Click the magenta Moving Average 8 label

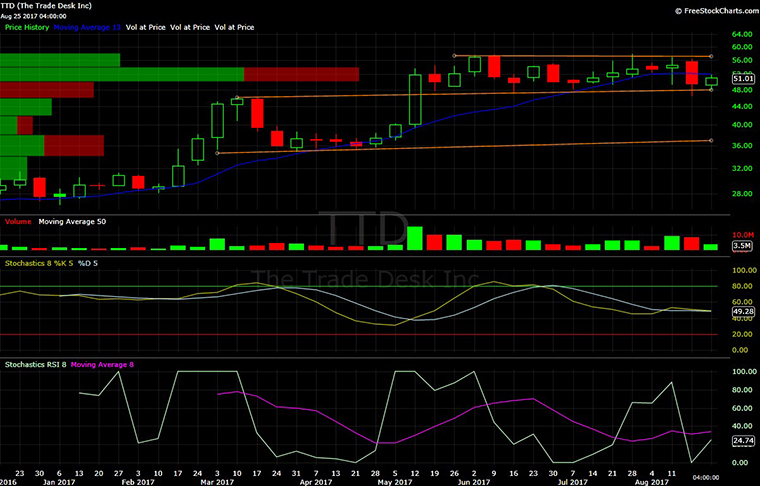(102, 364)
